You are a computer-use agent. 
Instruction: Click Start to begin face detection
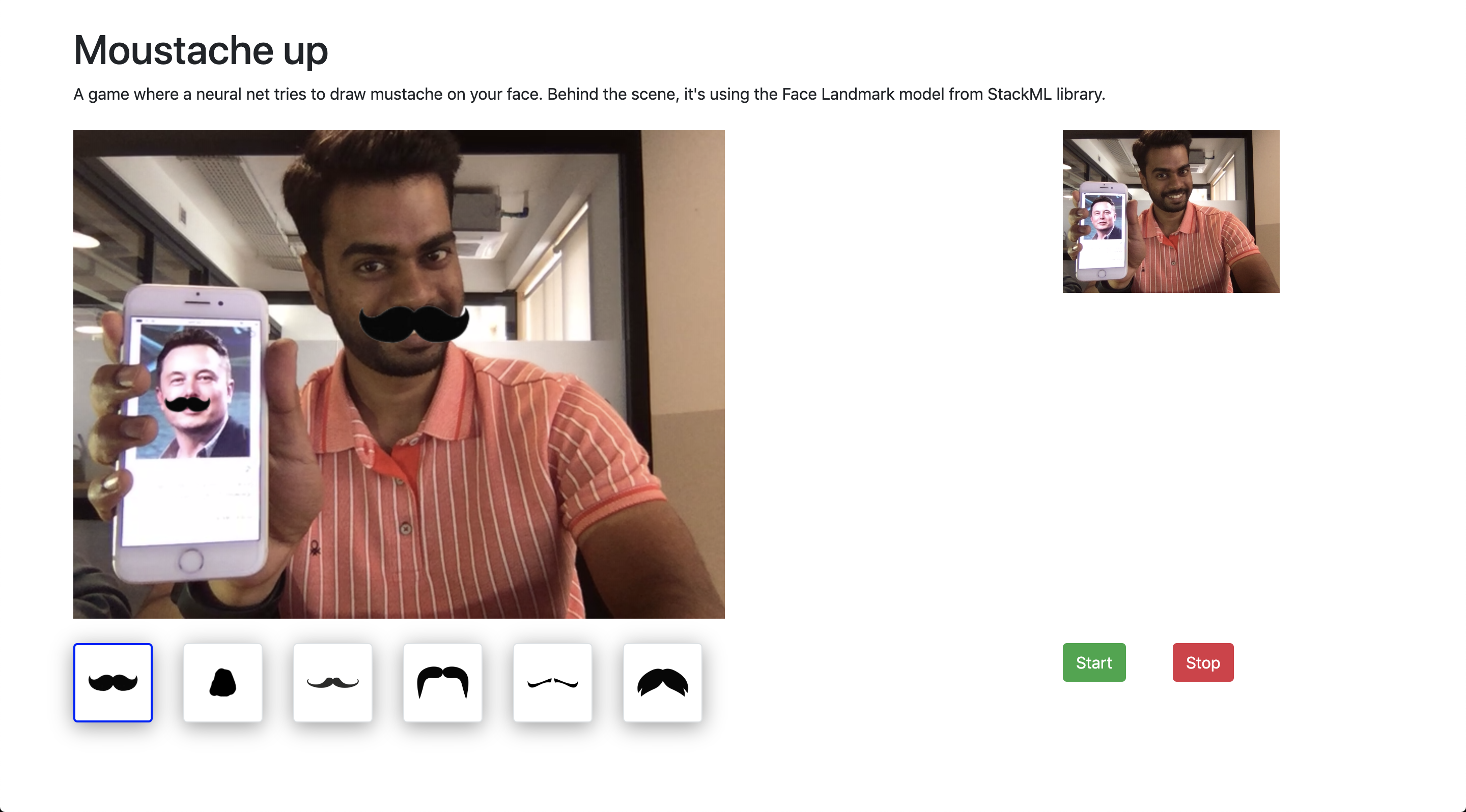click(1093, 662)
